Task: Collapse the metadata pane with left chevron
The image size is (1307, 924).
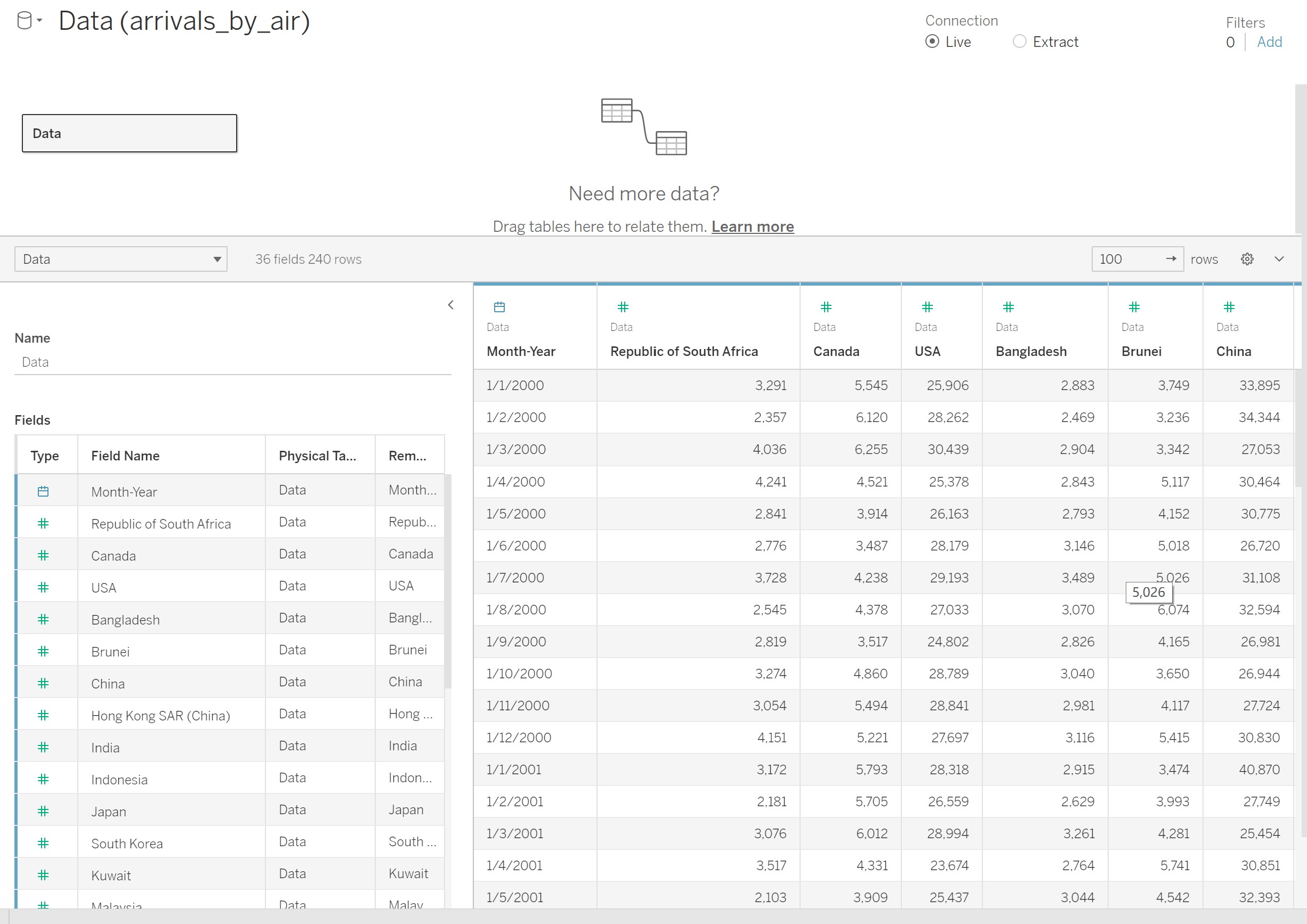Action: pyautogui.click(x=451, y=305)
